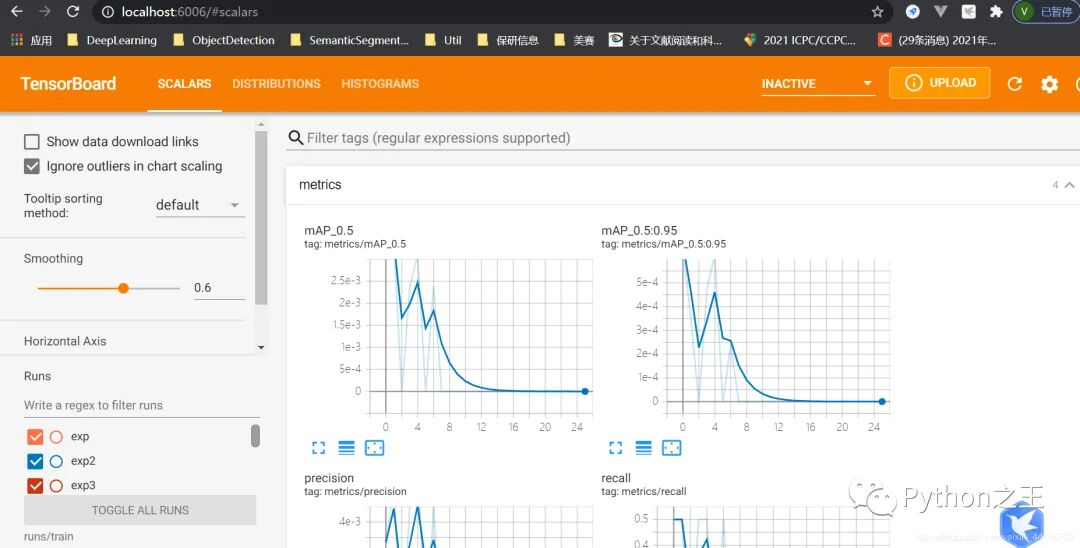The image size is (1080, 548).
Task: Select only exp2 run via its radio circle
Action: coord(56,461)
